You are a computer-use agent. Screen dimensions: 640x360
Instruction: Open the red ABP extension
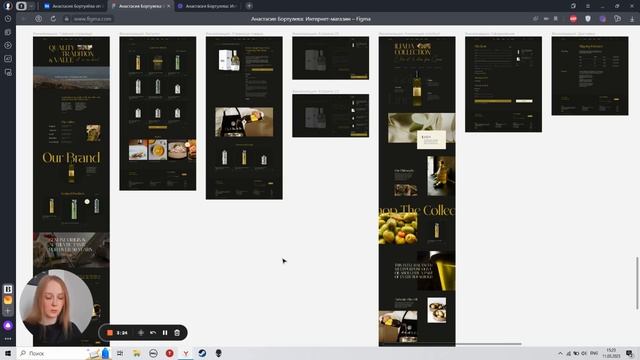tap(573, 19)
